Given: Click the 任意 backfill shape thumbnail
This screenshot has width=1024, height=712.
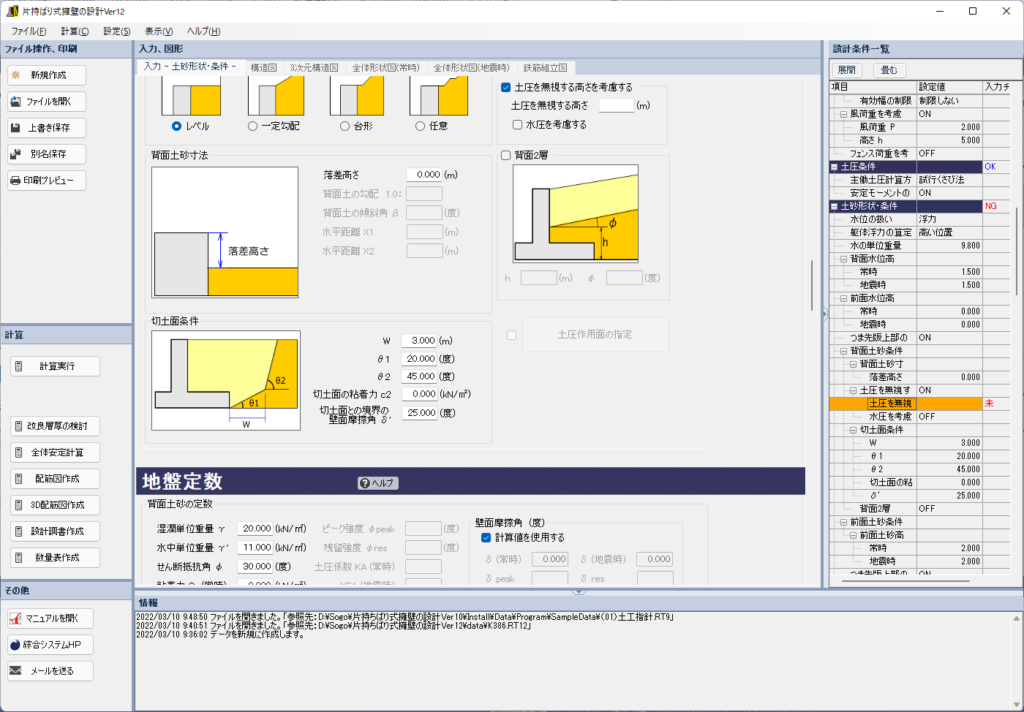Looking at the screenshot, I should point(439,96).
